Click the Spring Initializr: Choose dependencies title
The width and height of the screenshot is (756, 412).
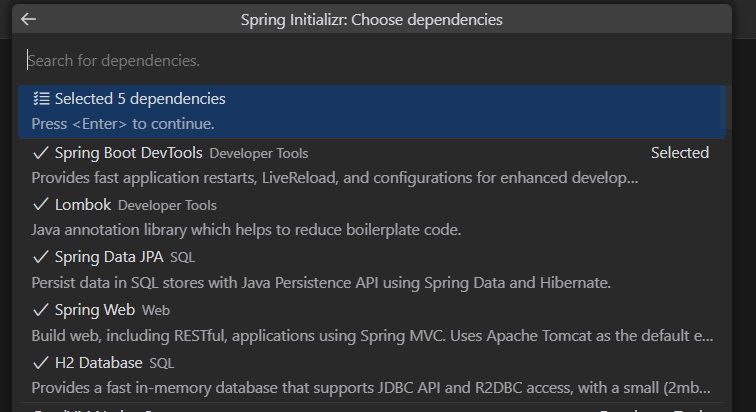(372, 19)
